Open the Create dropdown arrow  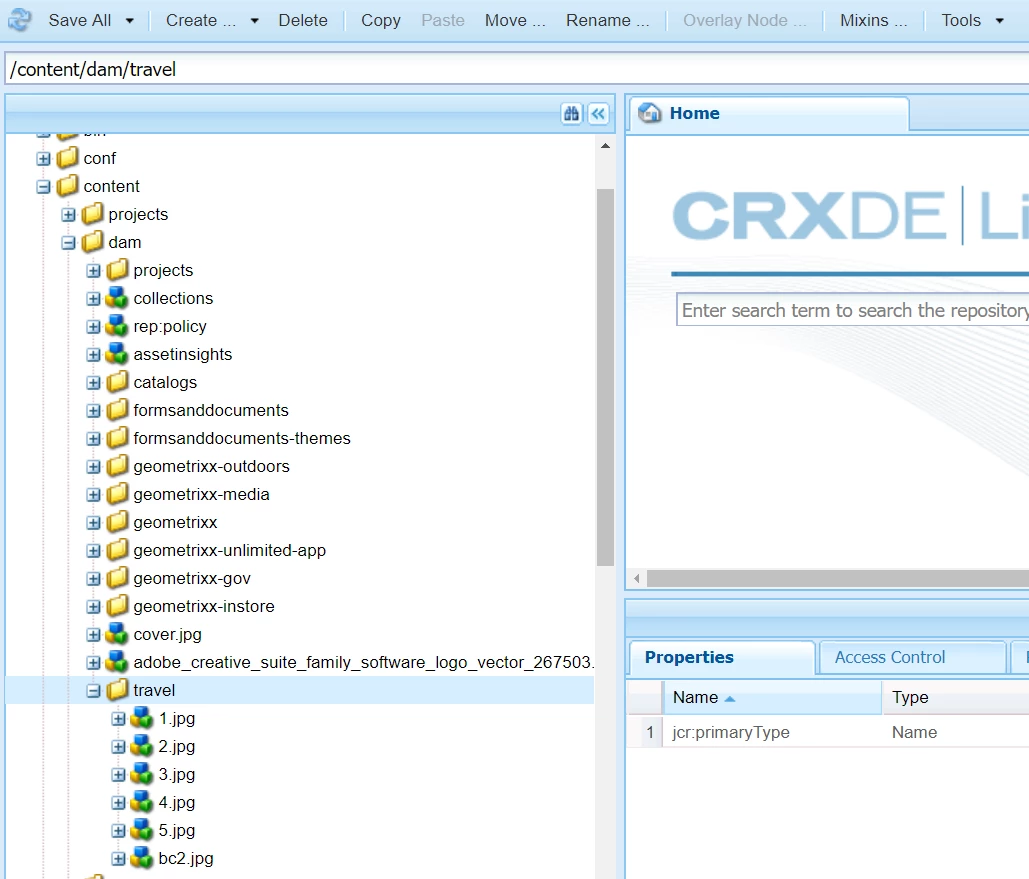click(255, 21)
